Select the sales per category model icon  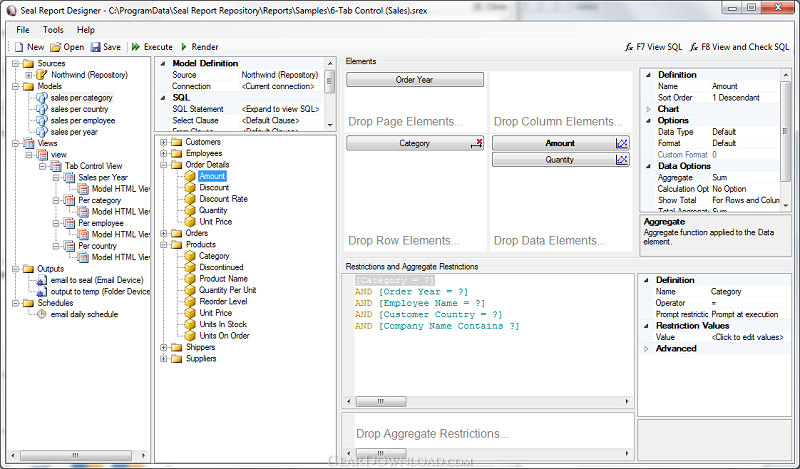click(42, 97)
